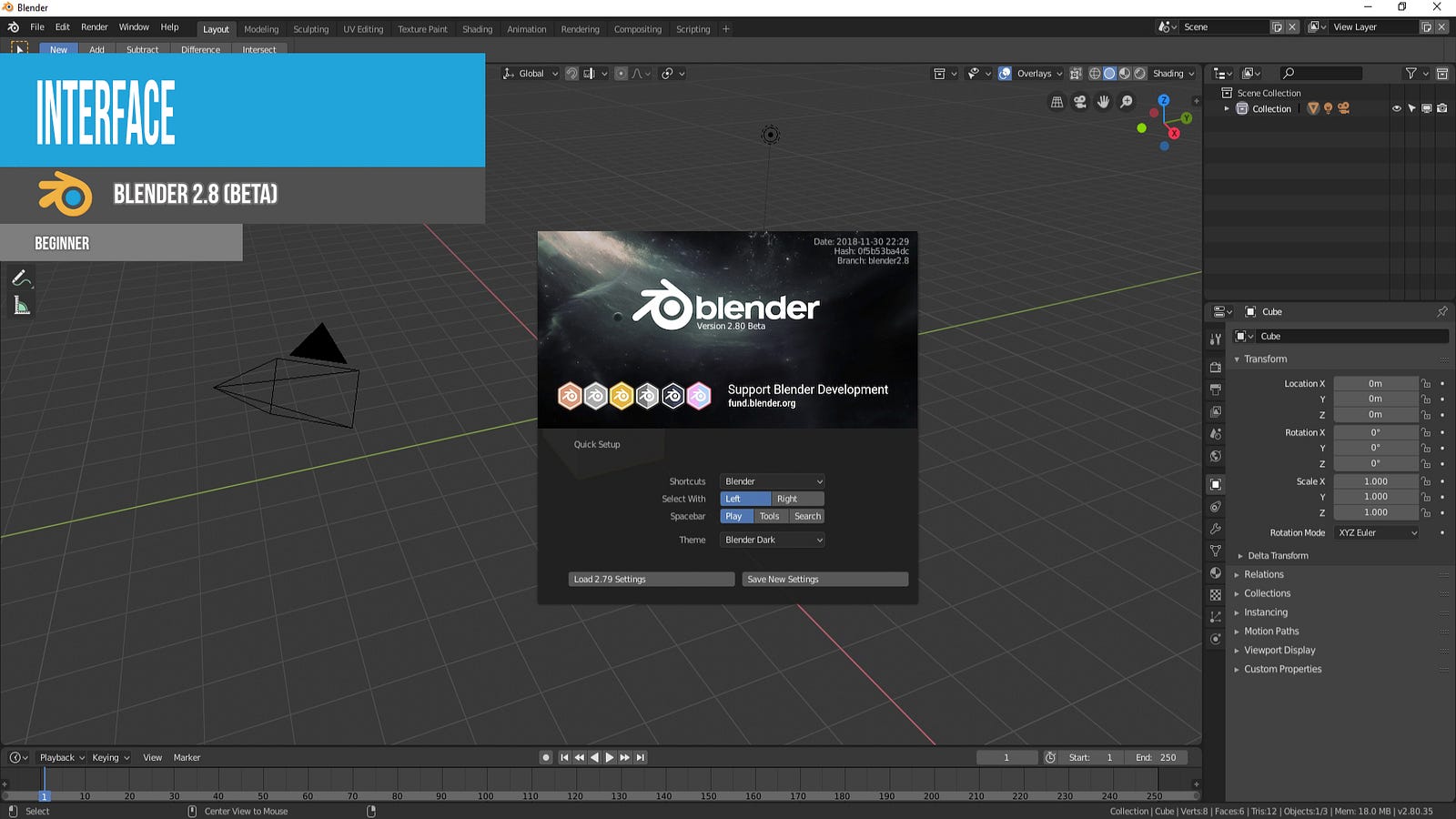Play the animation forward in the timeline
Image resolution: width=1456 pixels, height=819 pixels.
point(610,758)
